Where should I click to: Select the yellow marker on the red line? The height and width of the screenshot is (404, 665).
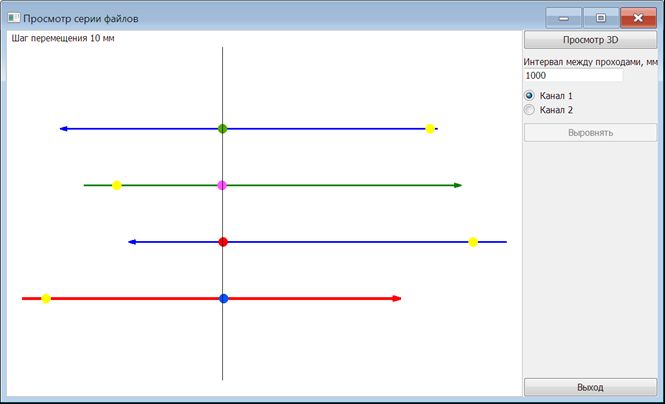46,298
